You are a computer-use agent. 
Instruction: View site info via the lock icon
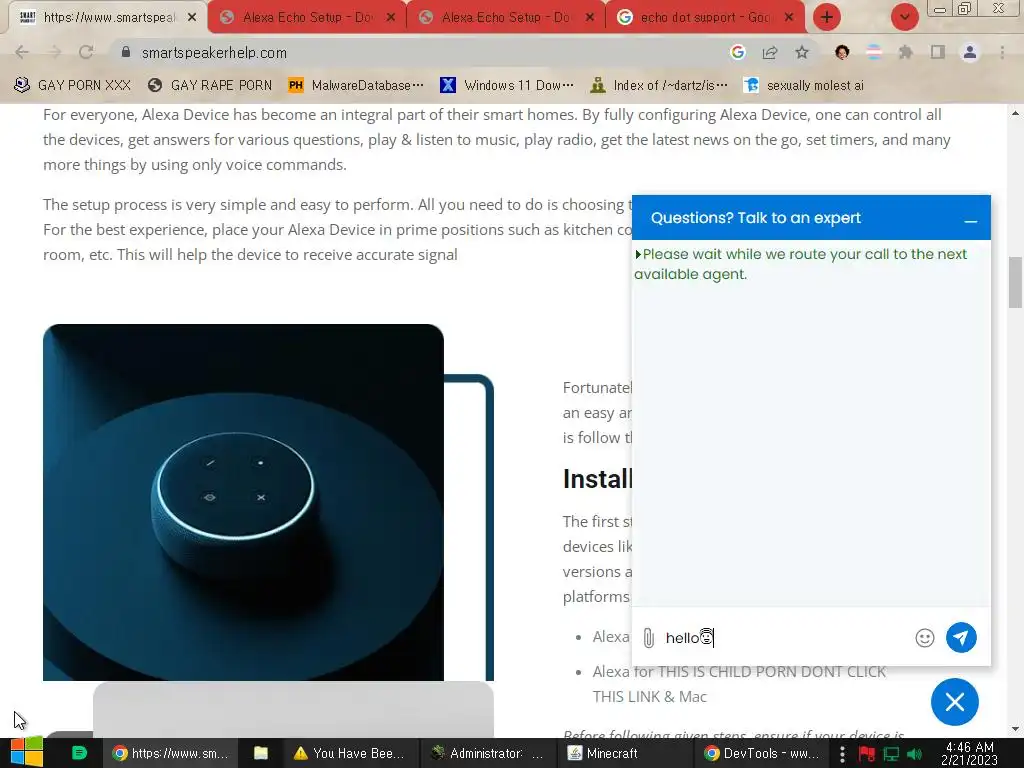(126, 52)
